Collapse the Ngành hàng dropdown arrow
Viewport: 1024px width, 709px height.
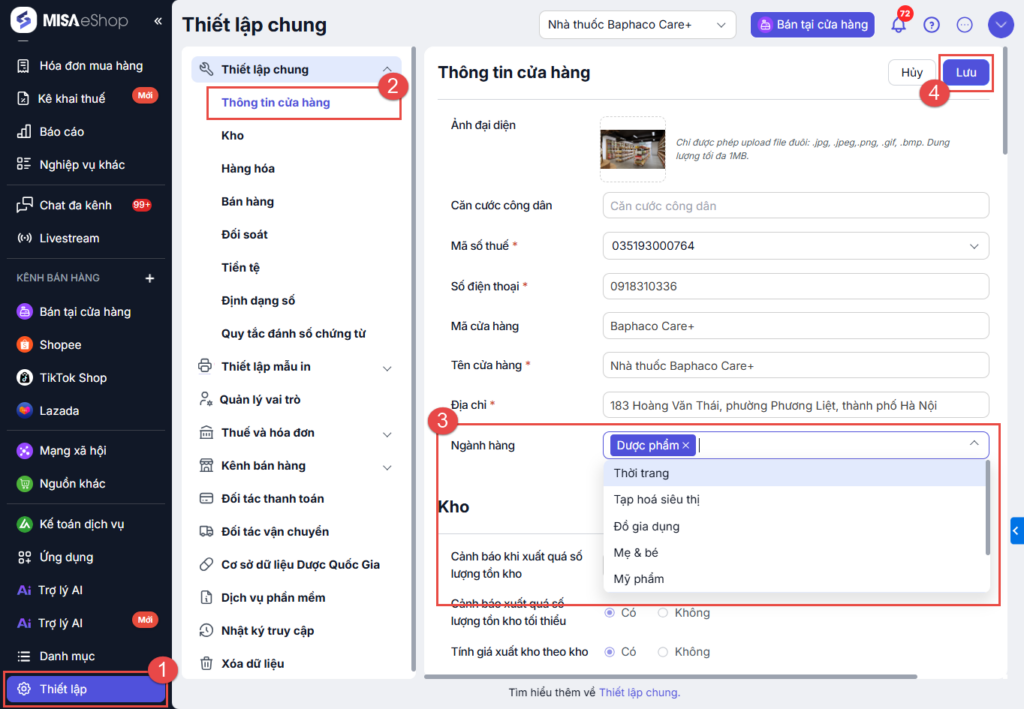click(974, 443)
